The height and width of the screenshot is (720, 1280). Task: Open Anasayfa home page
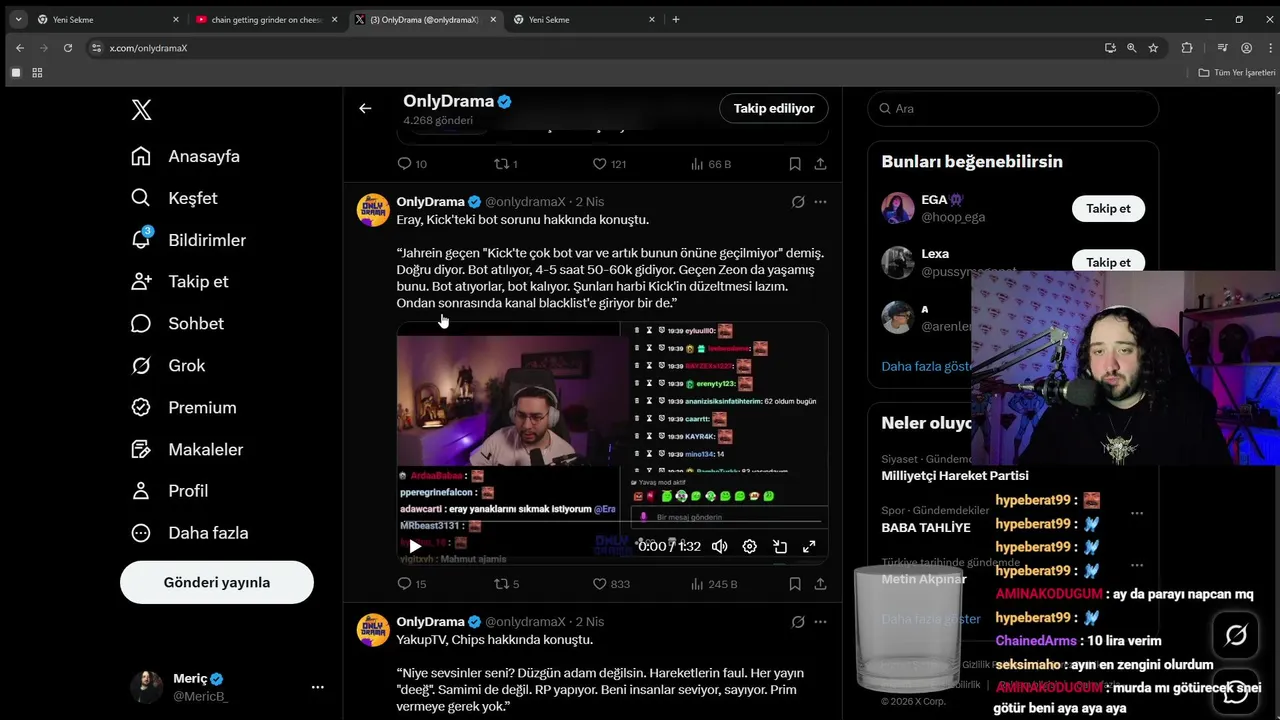coord(186,156)
